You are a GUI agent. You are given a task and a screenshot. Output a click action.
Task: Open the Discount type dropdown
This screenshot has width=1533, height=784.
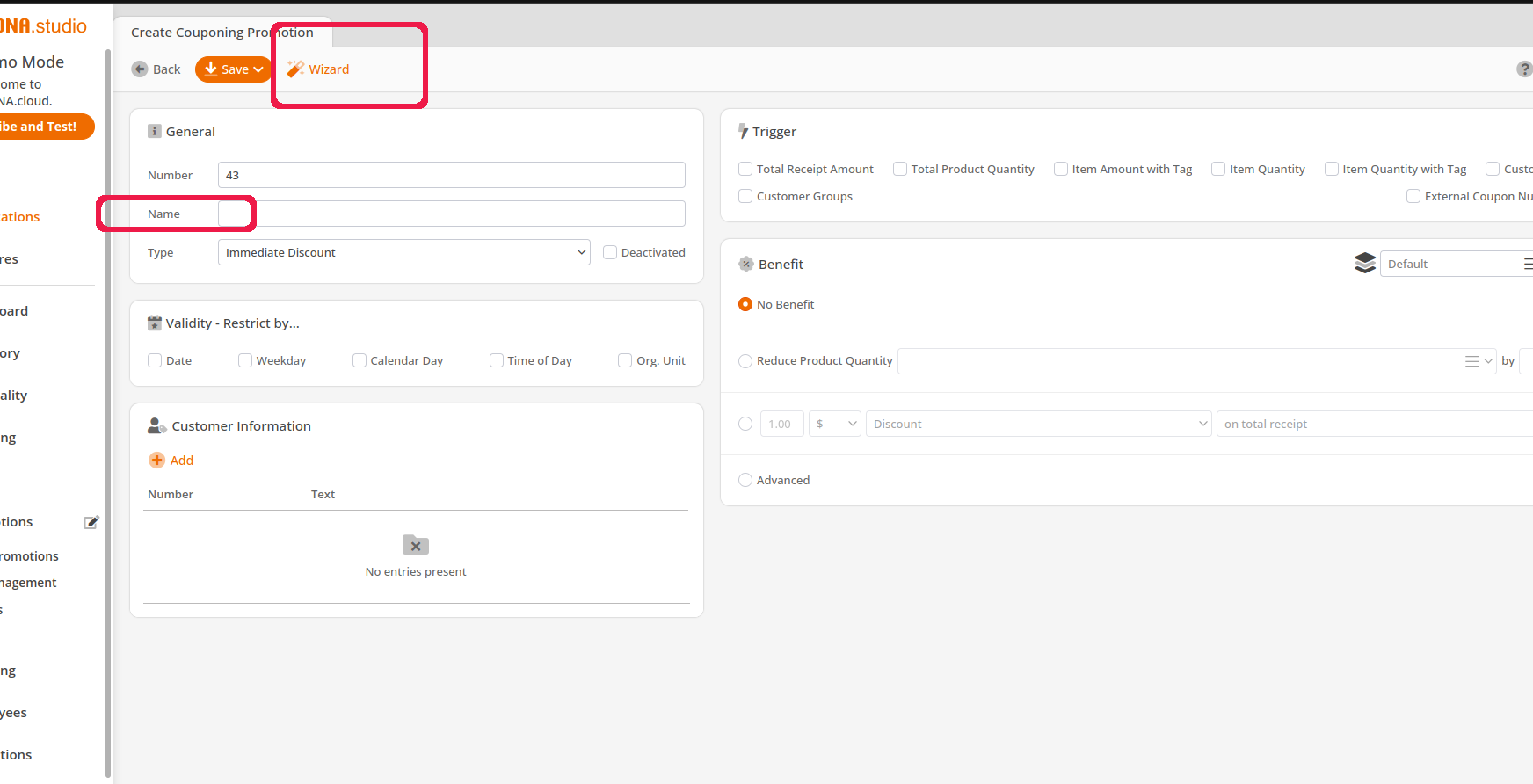(1038, 425)
